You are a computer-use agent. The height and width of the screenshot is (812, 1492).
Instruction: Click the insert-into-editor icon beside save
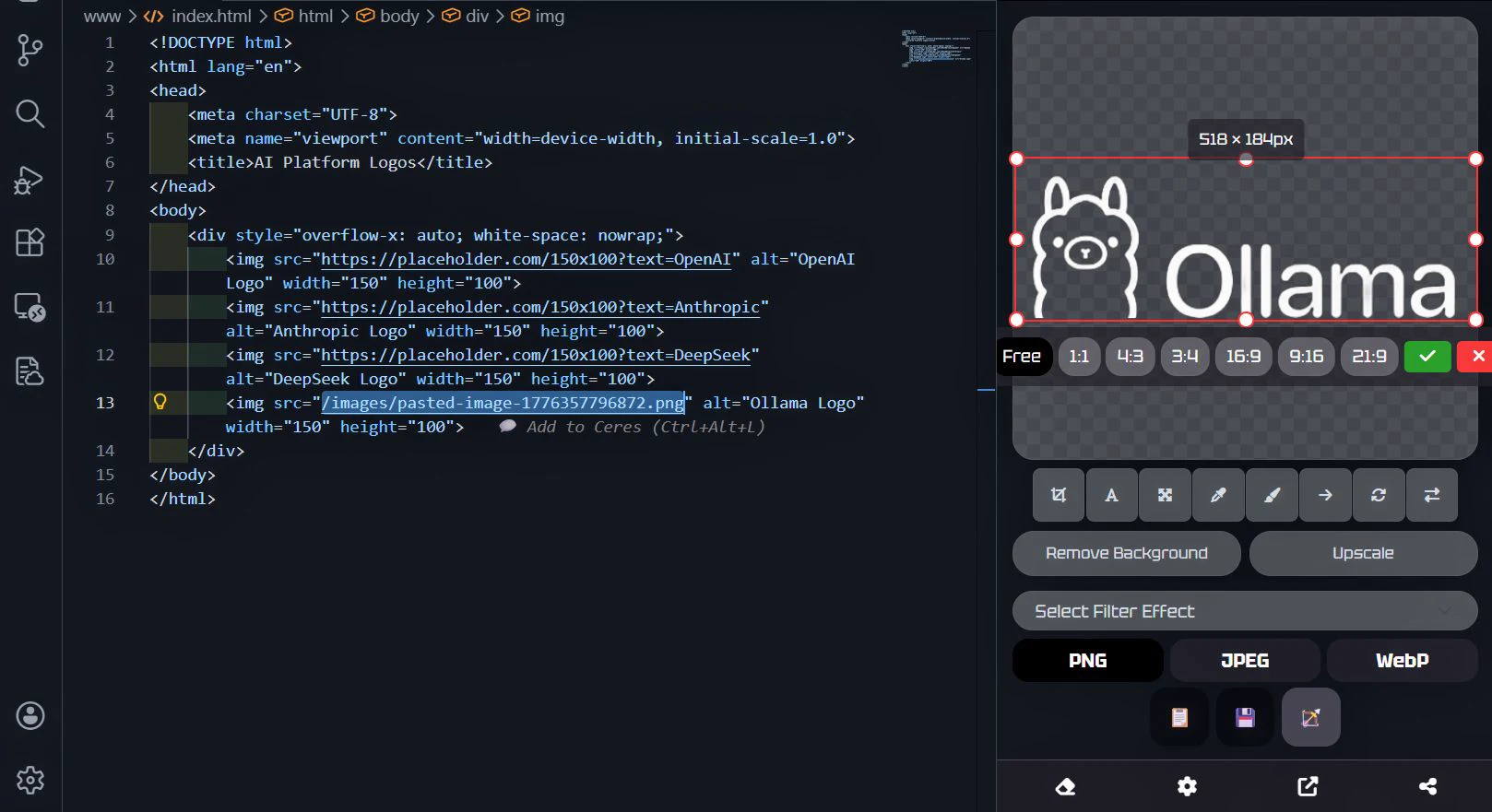[x=1310, y=717]
